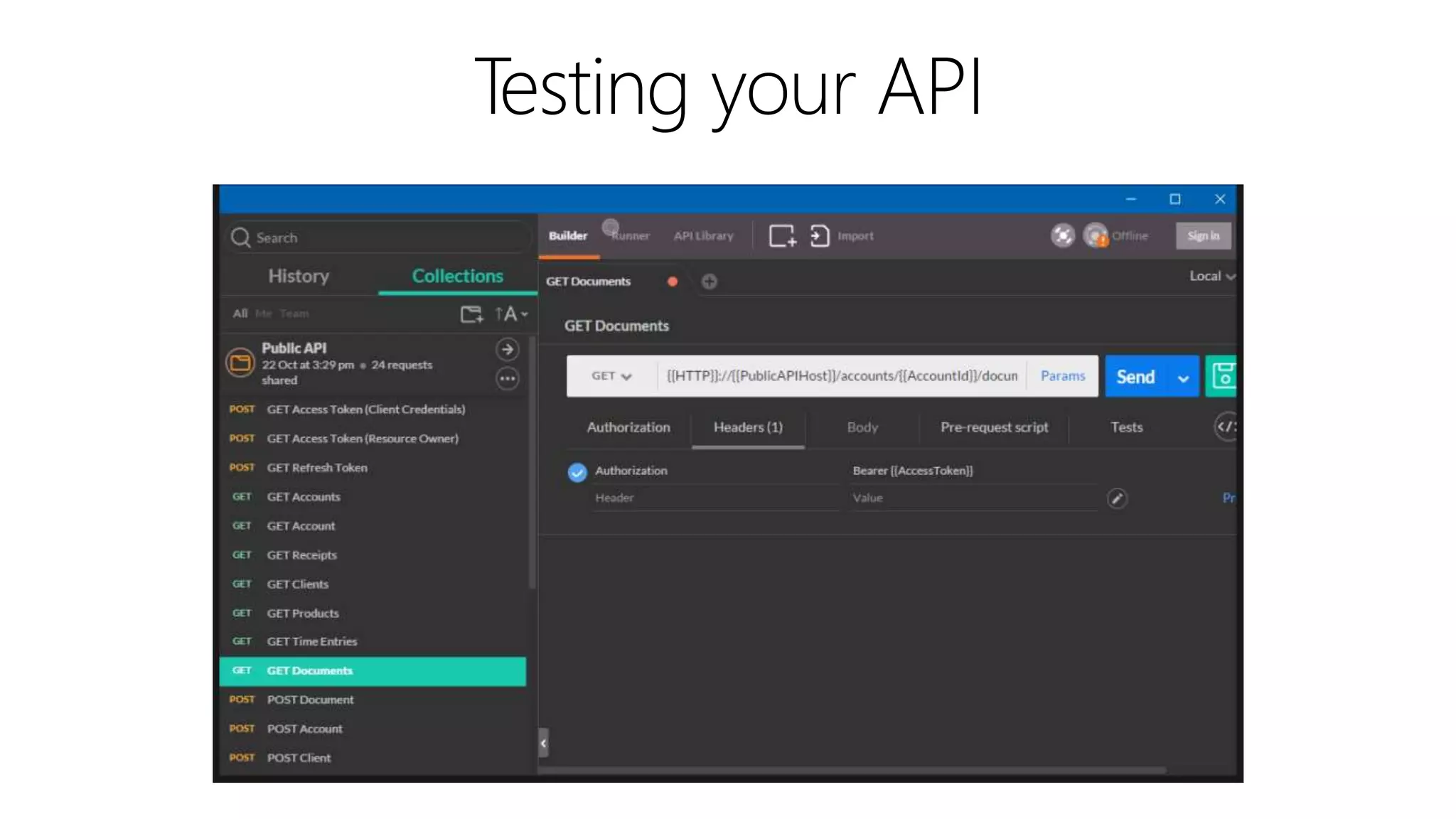Click the green save request icon
The height and width of the screenshot is (819, 1456).
click(1223, 376)
